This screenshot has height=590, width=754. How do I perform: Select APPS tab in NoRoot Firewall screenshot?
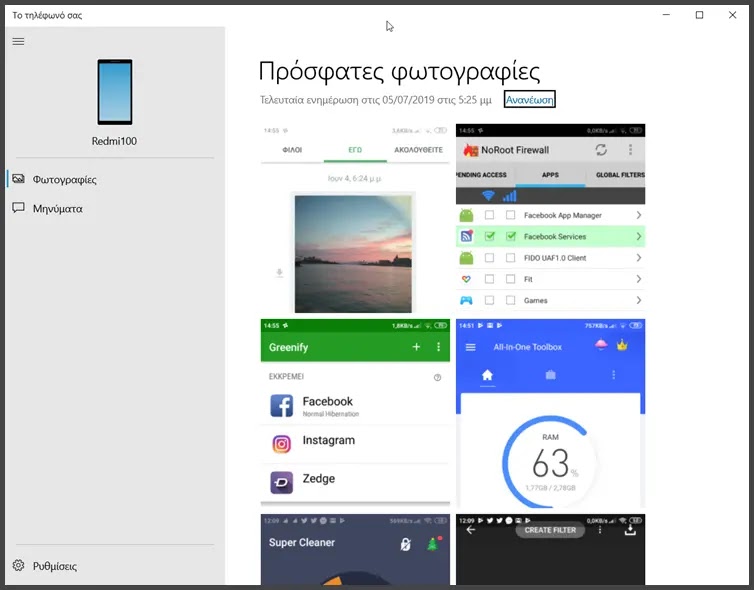tap(550, 175)
